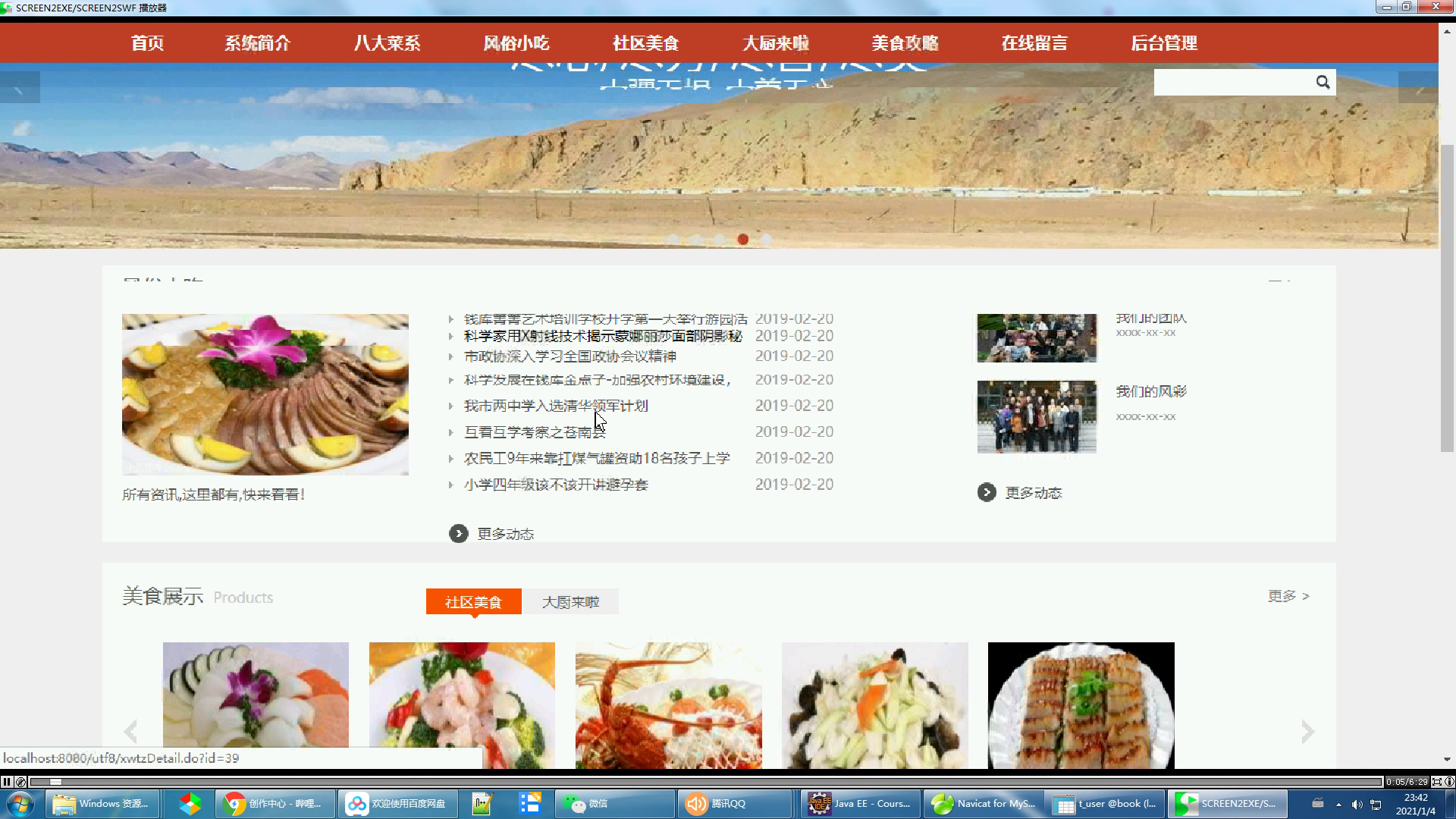Click 更多 > link in 美食展示
Screen dimensions: 1456x819
[1288, 596]
